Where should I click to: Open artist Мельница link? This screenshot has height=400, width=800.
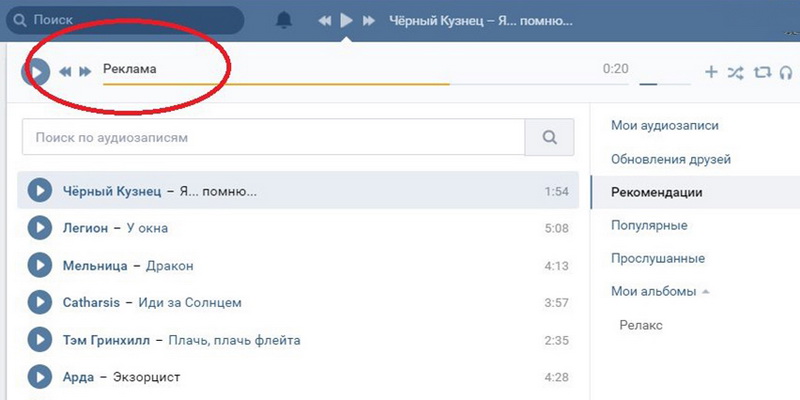[x=95, y=265]
